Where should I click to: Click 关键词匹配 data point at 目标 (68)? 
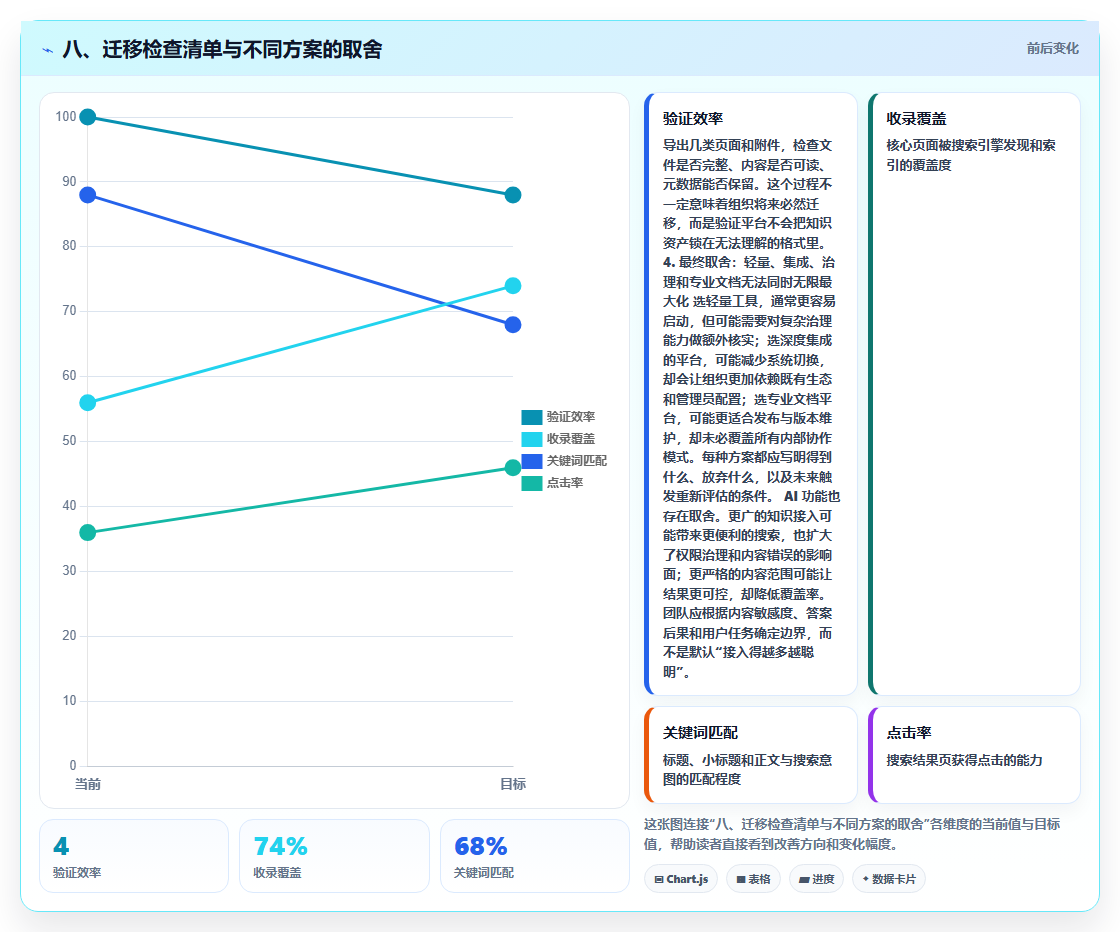(513, 325)
